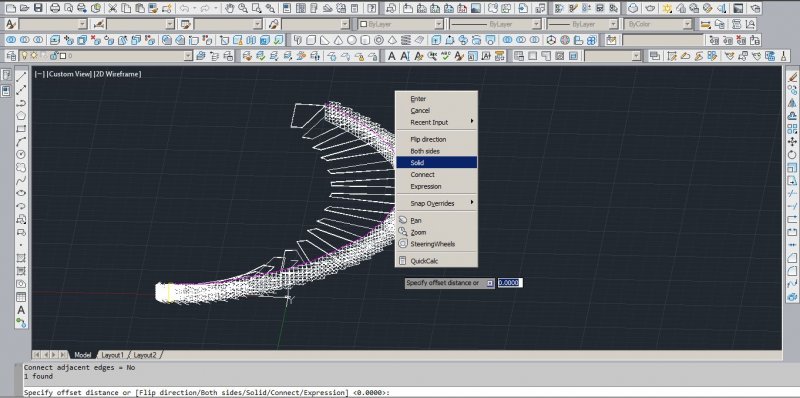Click the Erase tool in Modify toolbar
Image resolution: width=800 pixels, height=398 pixels.
(x=792, y=77)
